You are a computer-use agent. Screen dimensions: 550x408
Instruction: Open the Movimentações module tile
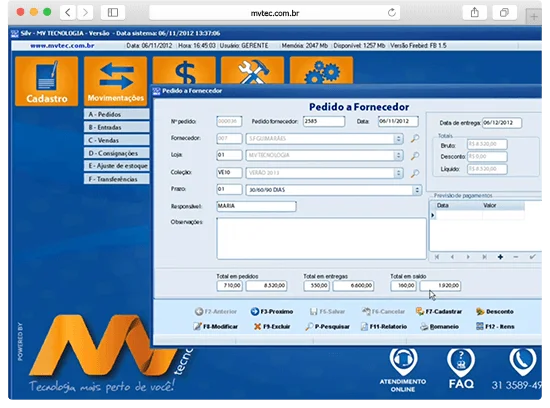pos(115,81)
